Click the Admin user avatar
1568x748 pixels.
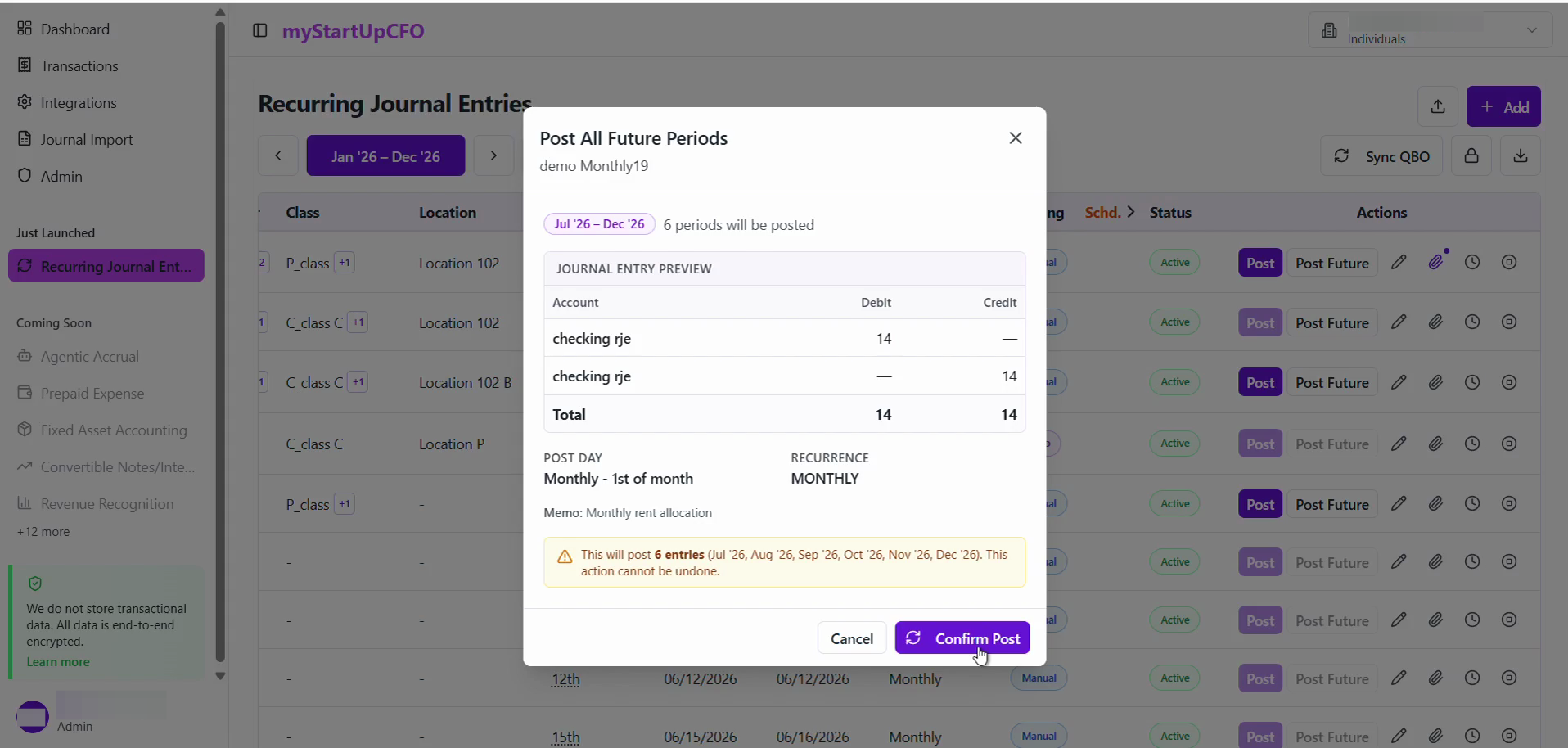pos(33,717)
